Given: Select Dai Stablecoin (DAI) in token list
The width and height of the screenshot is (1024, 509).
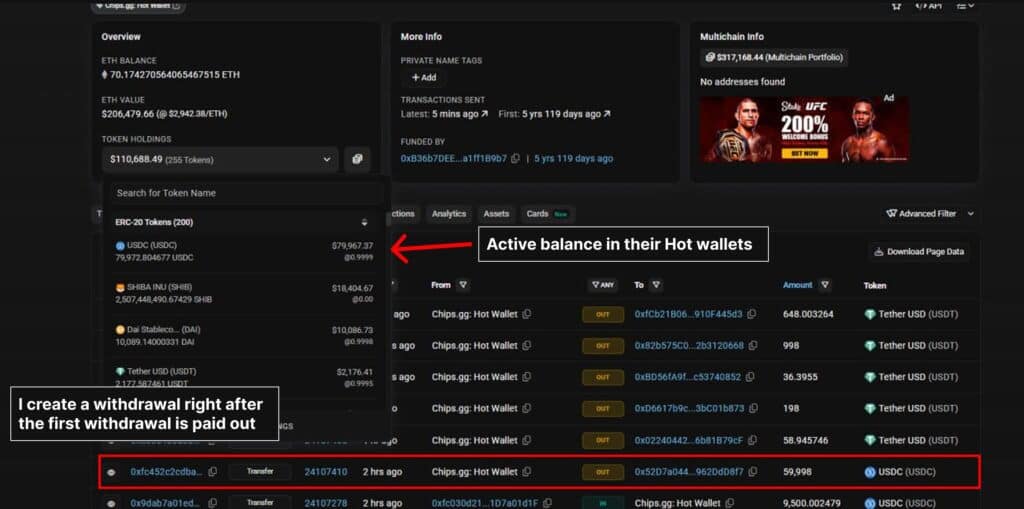Looking at the screenshot, I should 244,335.
